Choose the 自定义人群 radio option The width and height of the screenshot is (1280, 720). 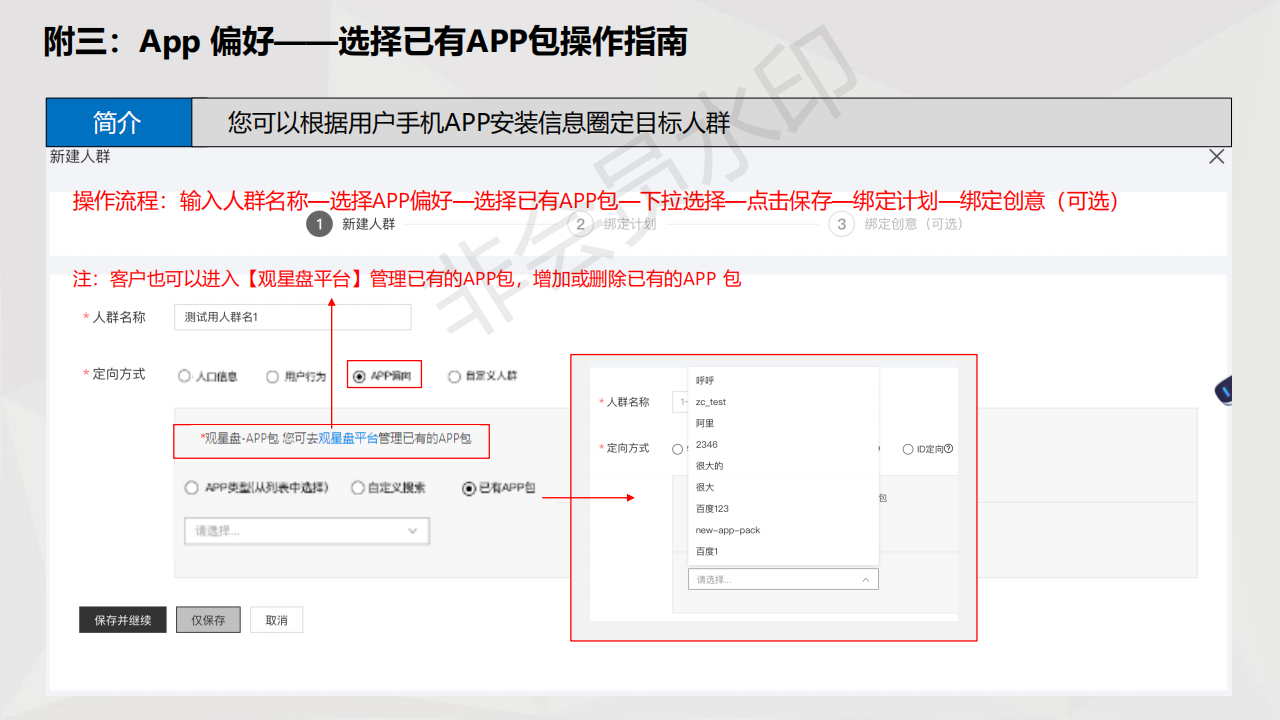coord(454,377)
